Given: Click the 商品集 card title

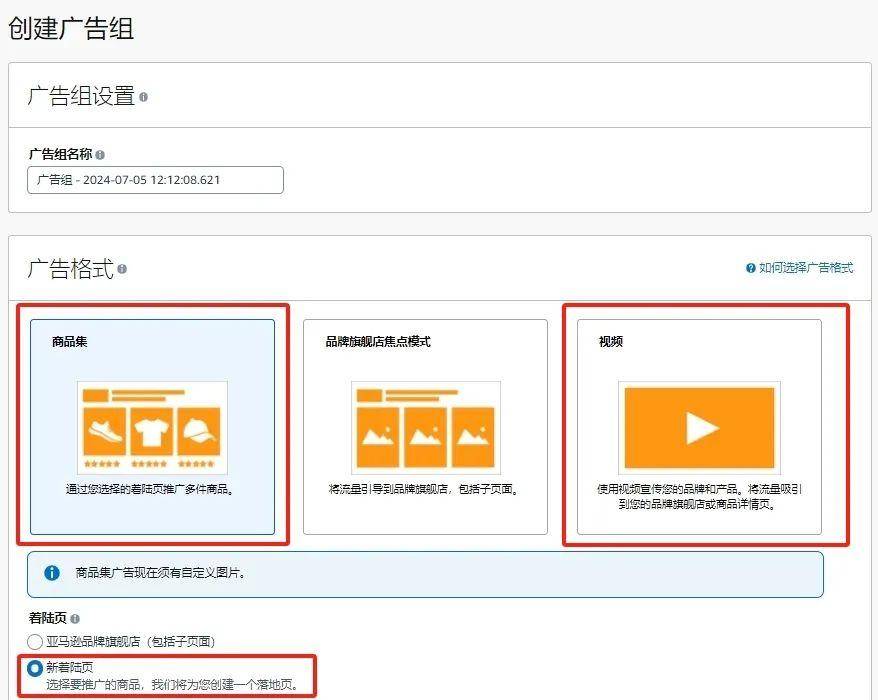Looking at the screenshot, I should (69, 342).
